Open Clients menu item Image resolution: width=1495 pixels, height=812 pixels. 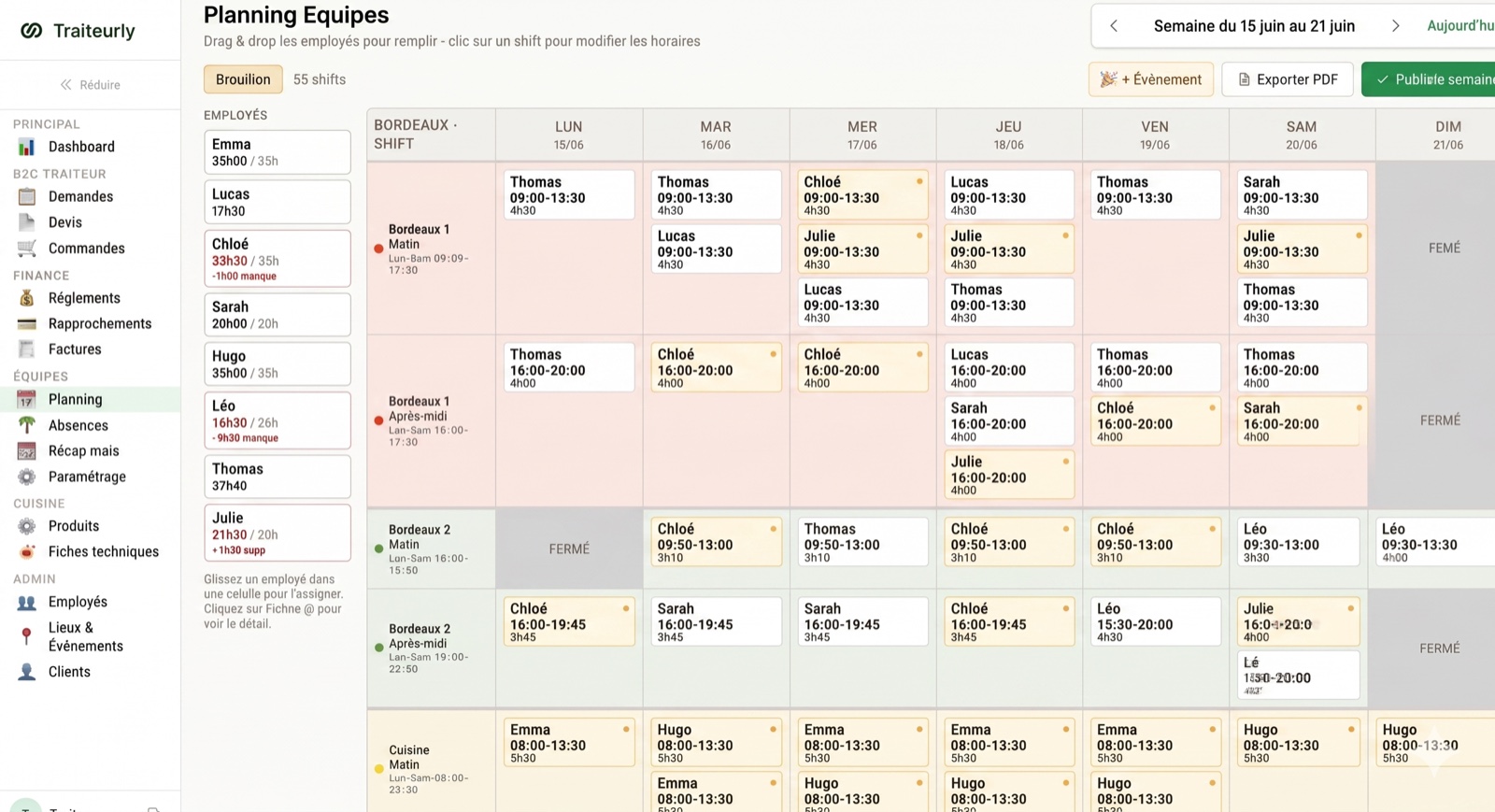coord(69,672)
